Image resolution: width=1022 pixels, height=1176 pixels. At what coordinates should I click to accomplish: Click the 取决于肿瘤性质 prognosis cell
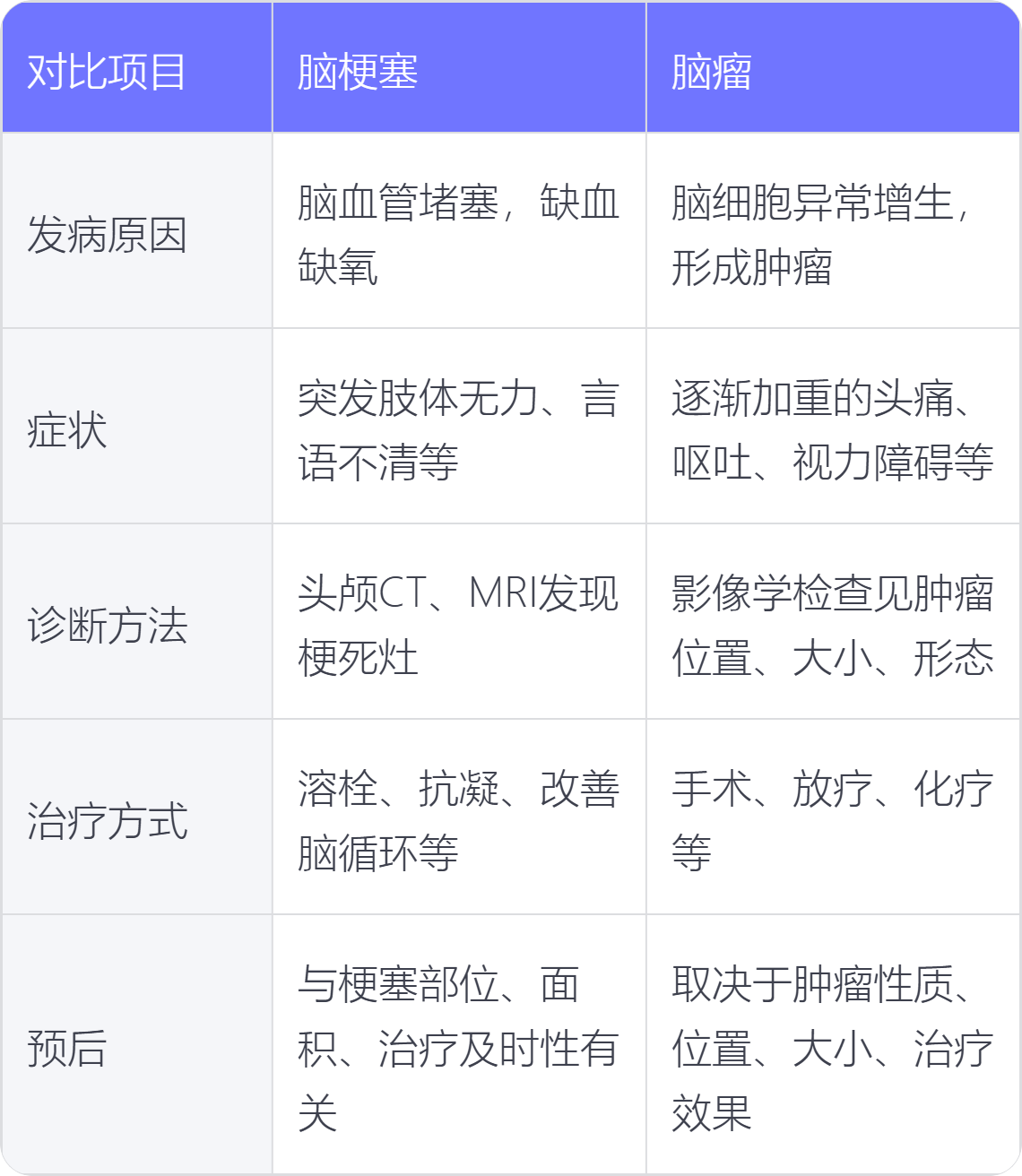(832, 1049)
